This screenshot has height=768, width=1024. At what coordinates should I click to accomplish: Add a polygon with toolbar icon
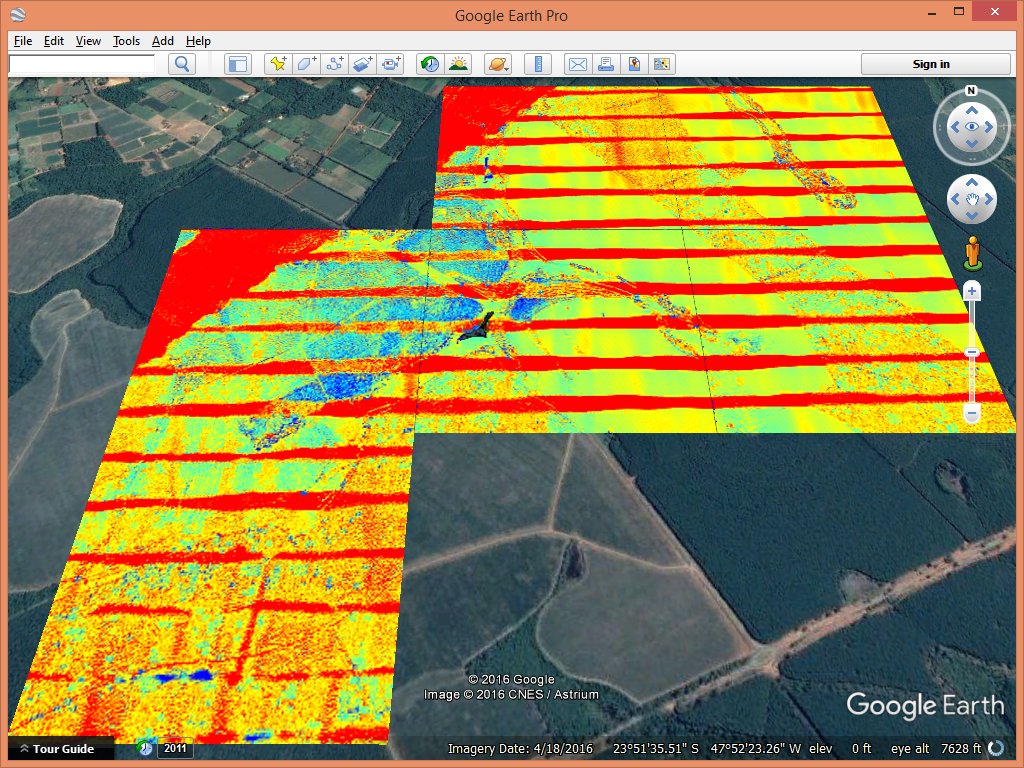click(x=307, y=64)
